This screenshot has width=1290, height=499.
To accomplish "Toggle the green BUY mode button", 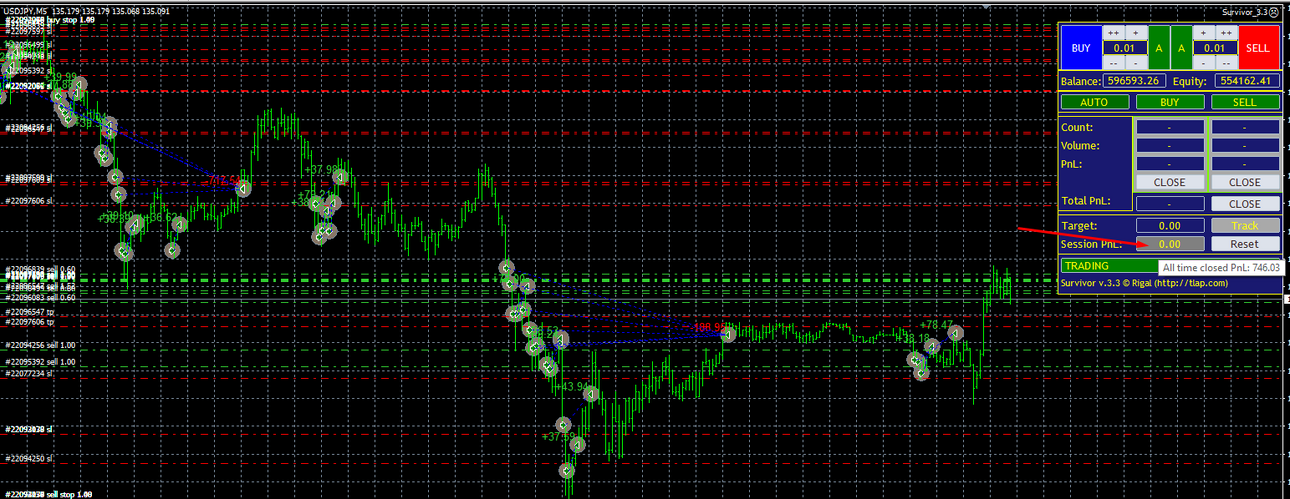I will pyautogui.click(x=1170, y=102).
